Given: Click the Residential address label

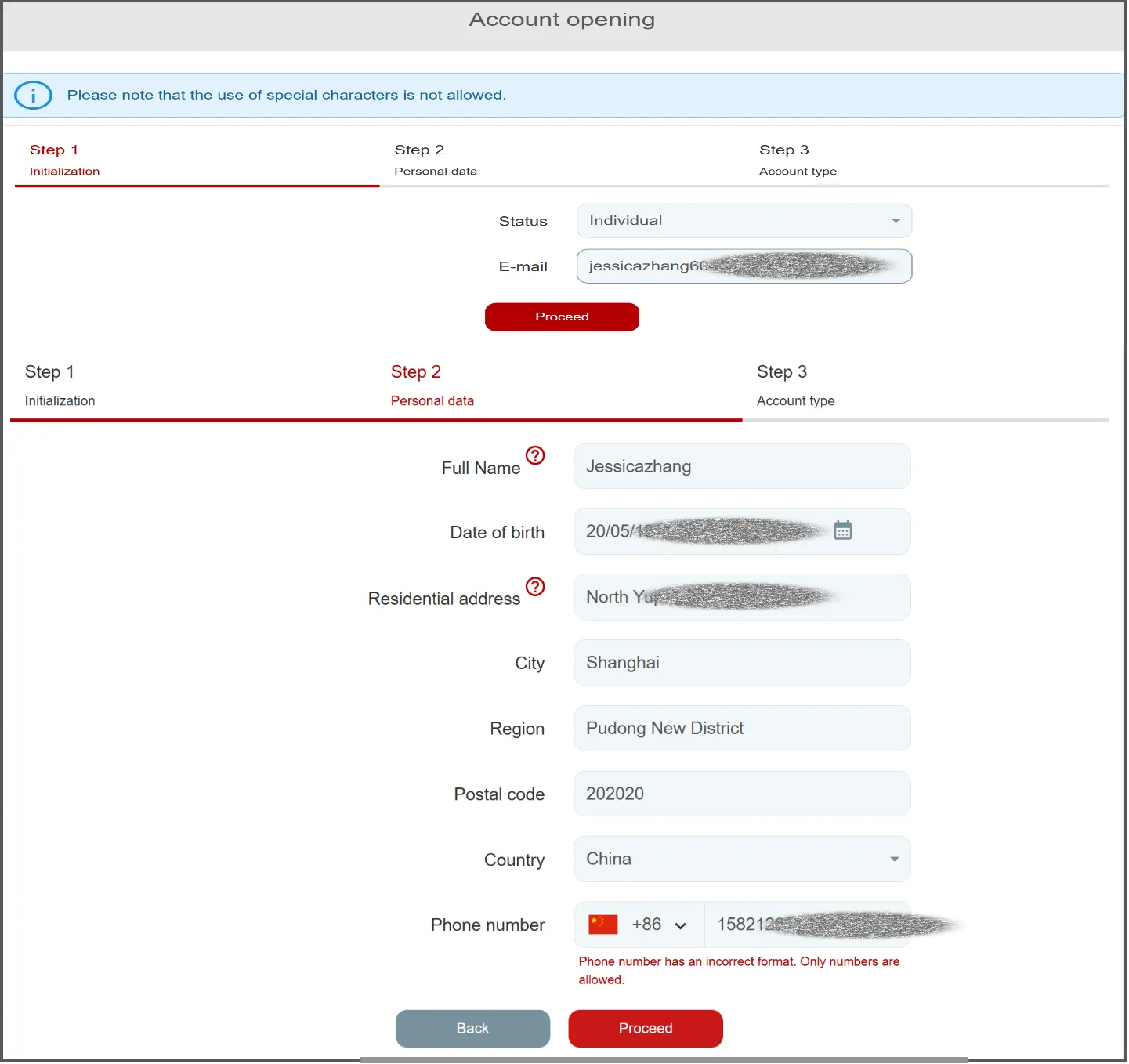Looking at the screenshot, I should [x=443, y=599].
